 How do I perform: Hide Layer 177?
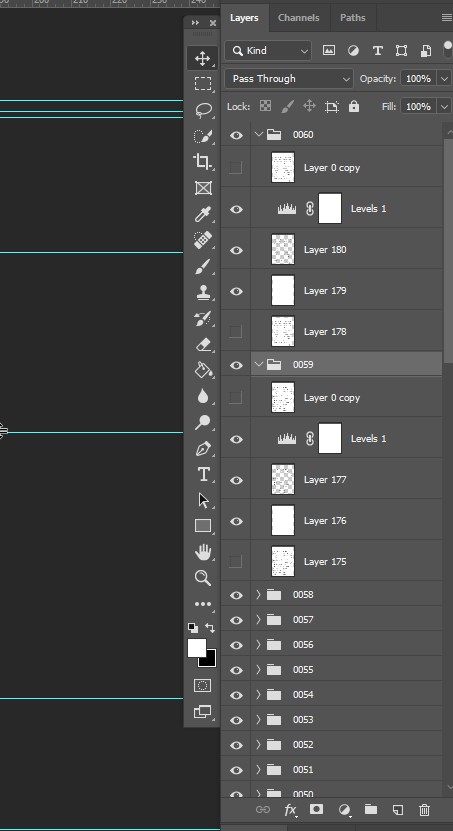coord(236,480)
